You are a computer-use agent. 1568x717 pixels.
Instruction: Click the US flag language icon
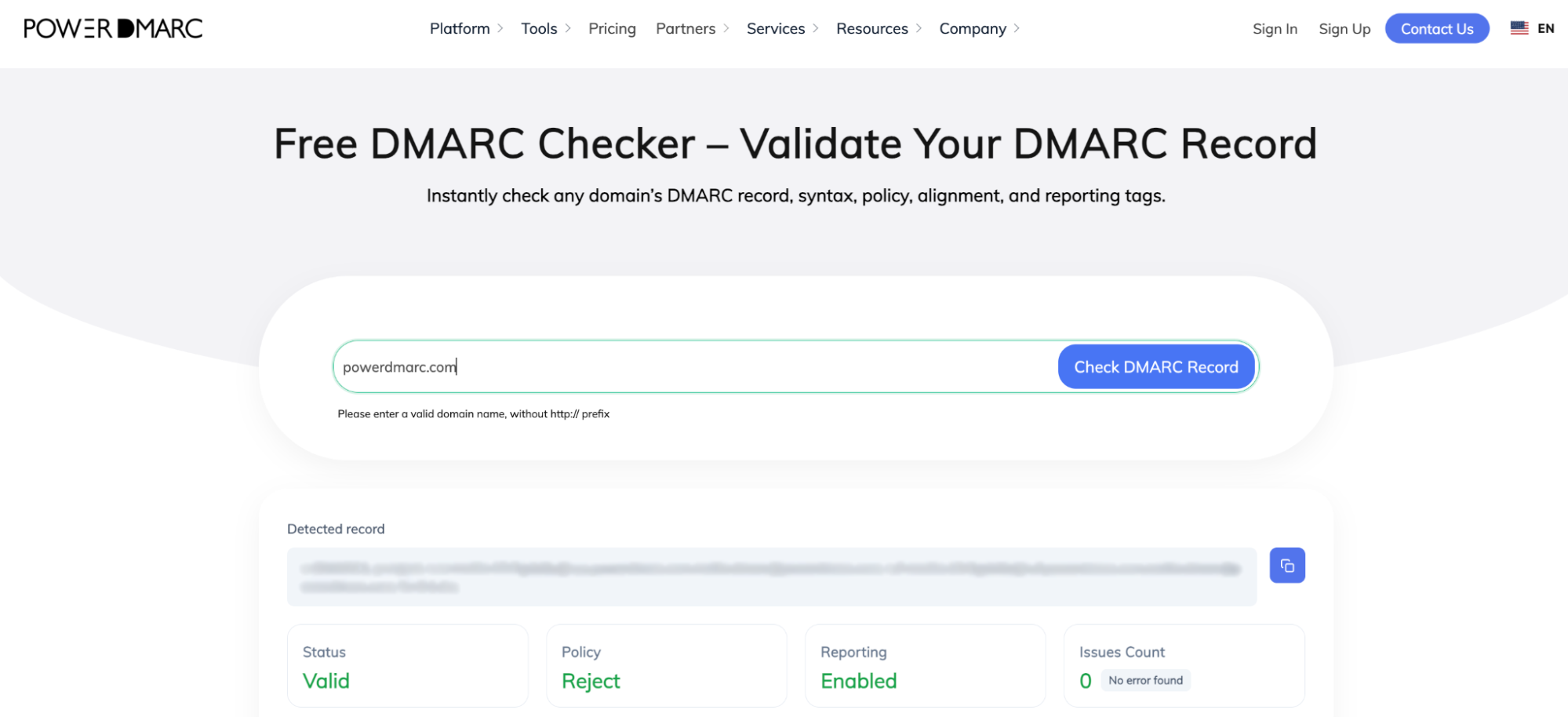1519,28
